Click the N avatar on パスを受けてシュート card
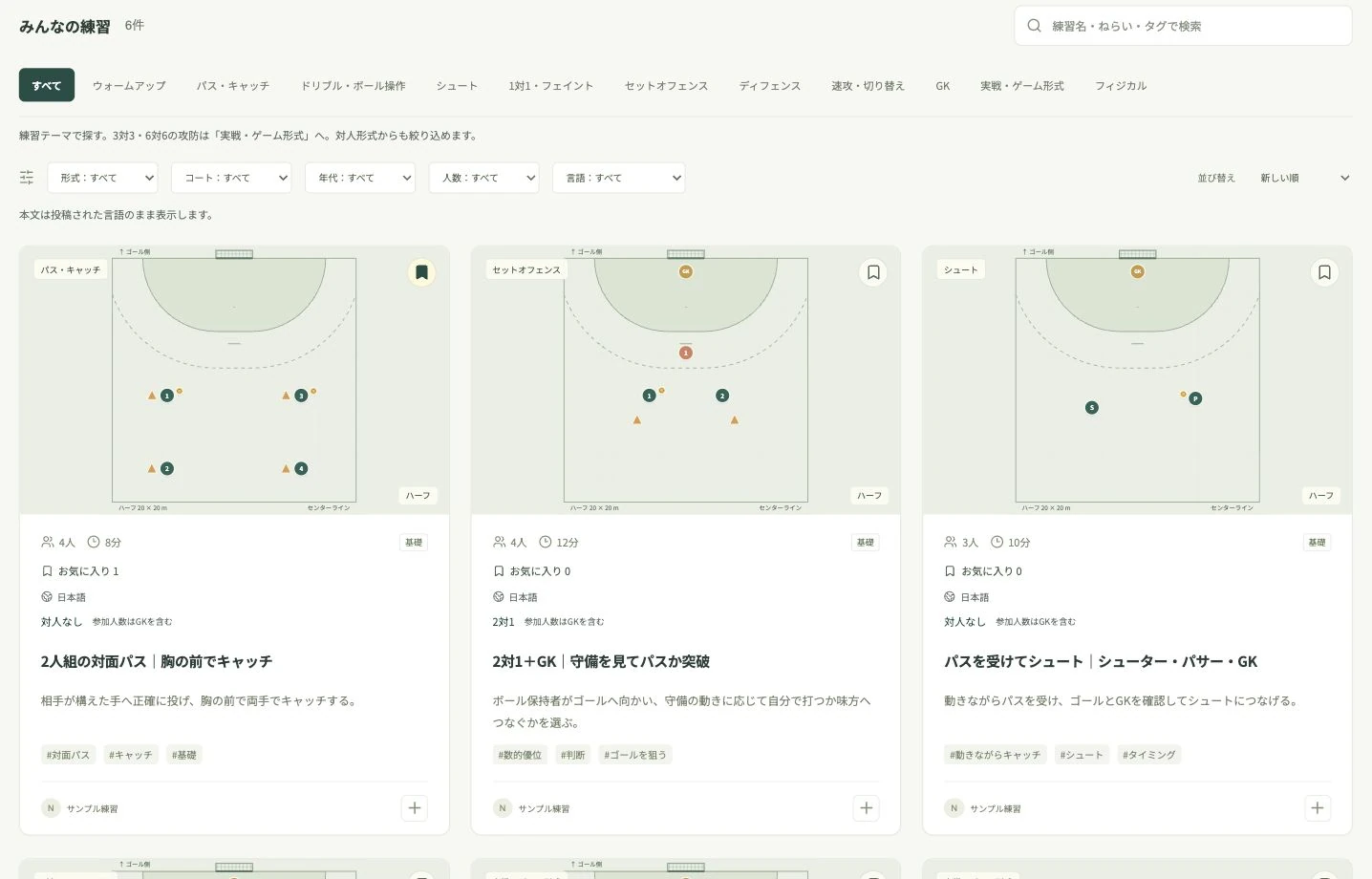 [x=954, y=808]
